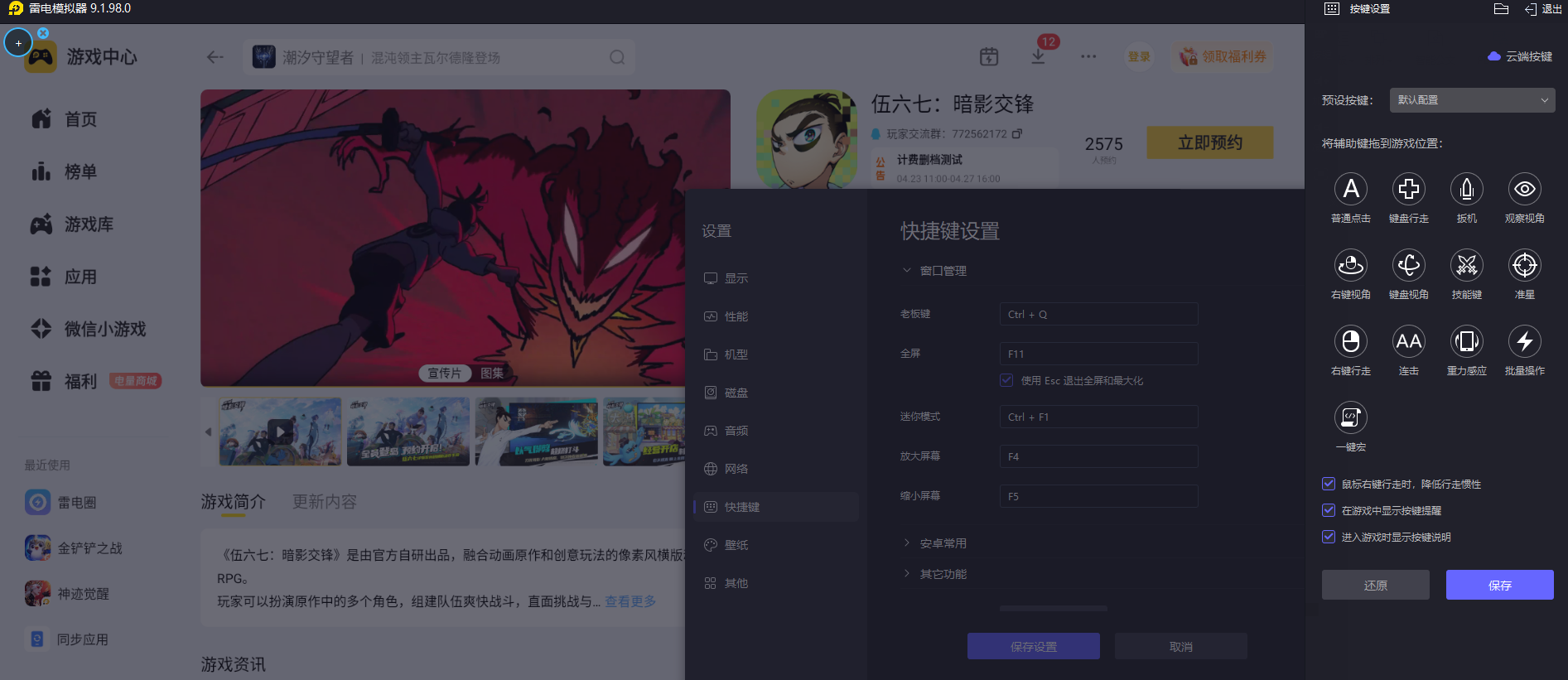Open 微信小游戏 in the sidebar
The height and width of the screenshot is (680, 1568).
[x=88, y=329]
